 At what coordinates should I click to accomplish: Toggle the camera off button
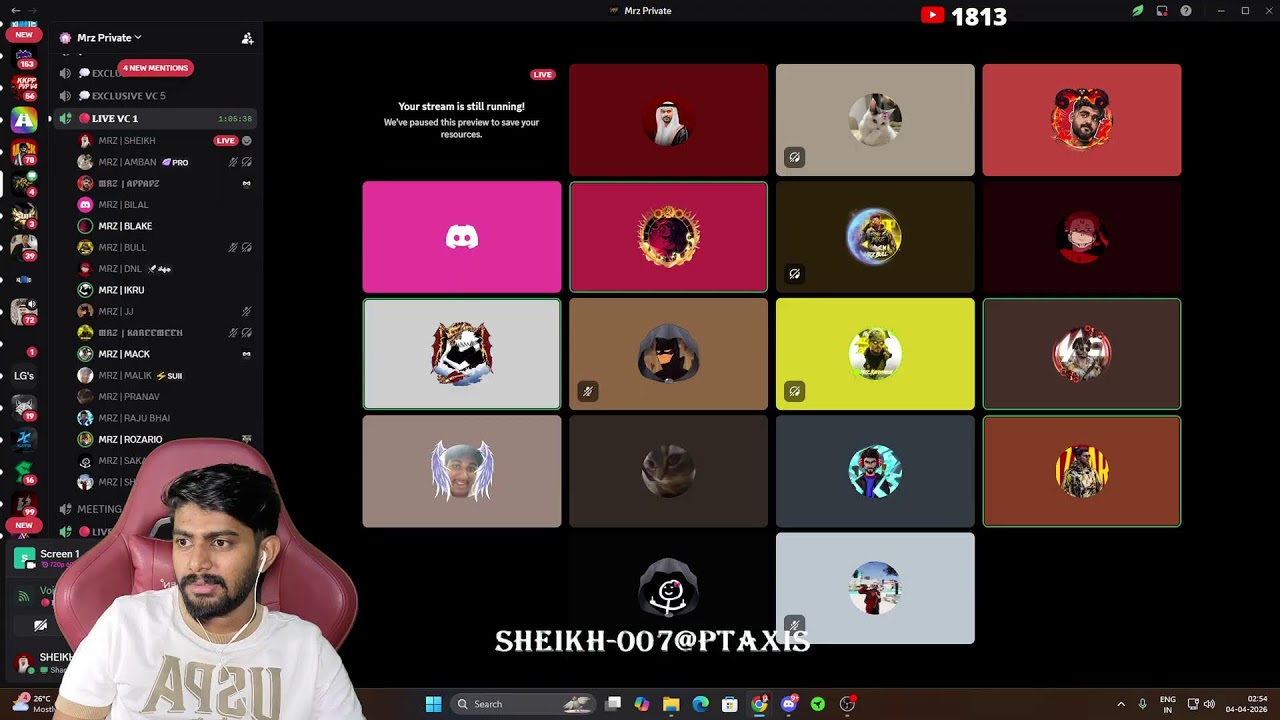point(40,625)
